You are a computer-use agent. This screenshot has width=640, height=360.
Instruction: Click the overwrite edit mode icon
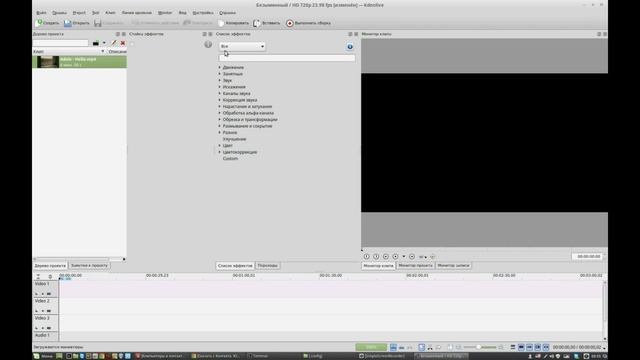(402, 347)
